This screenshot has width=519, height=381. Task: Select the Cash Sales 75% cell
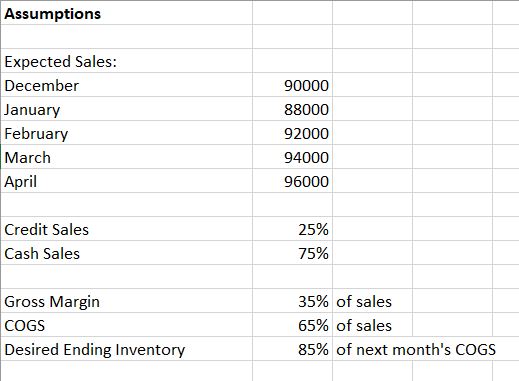pos(292,253)
